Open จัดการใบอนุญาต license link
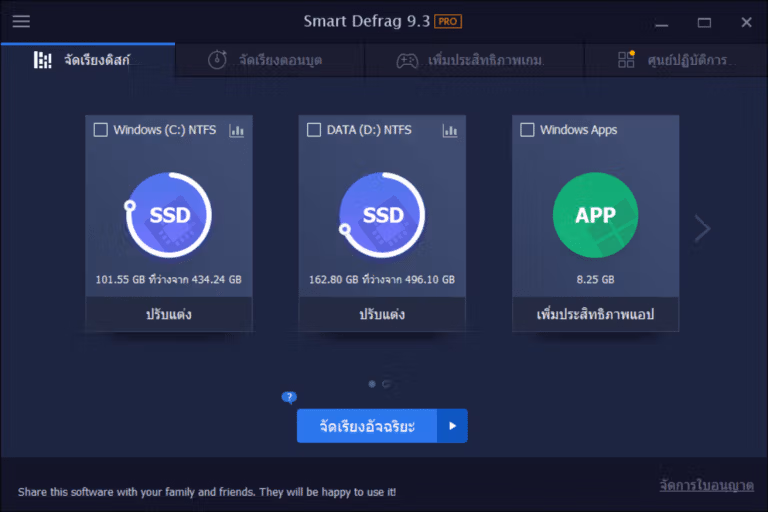The width and height of the screenshot is (768, 512). coord(706,486)
